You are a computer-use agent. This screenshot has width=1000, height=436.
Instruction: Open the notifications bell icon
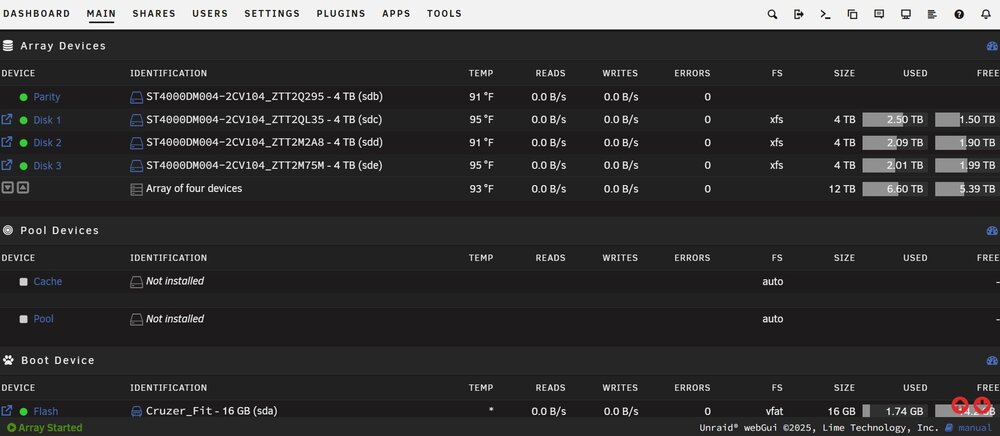[986, 14]
